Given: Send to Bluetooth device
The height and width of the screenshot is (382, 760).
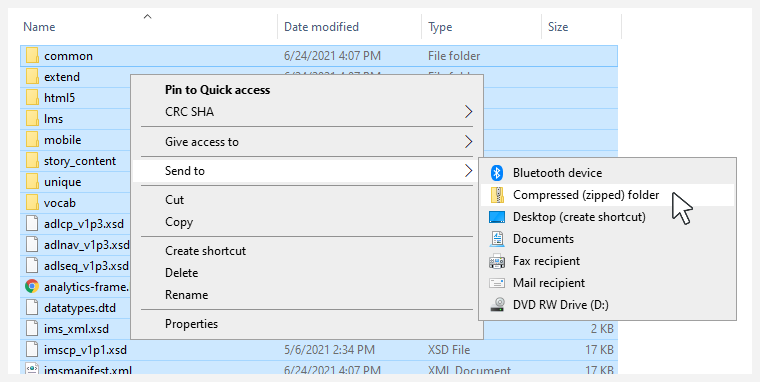Looking at the screenshot, I should coord(607,173).
